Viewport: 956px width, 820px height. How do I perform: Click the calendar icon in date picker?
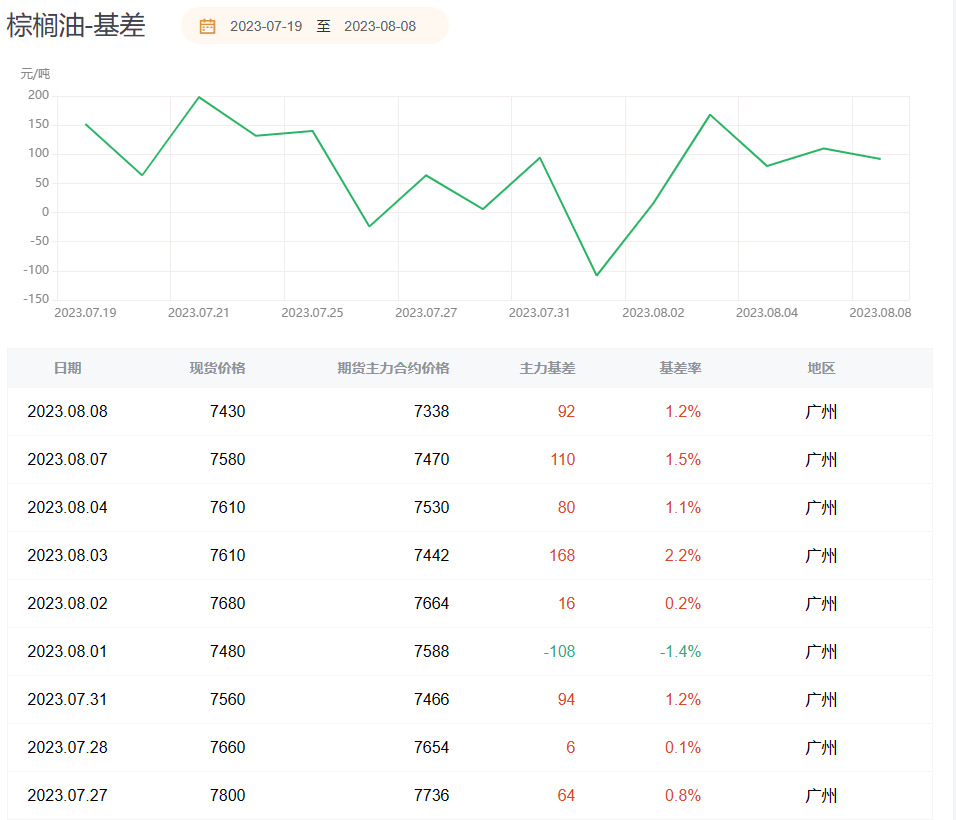pos(207,26)
